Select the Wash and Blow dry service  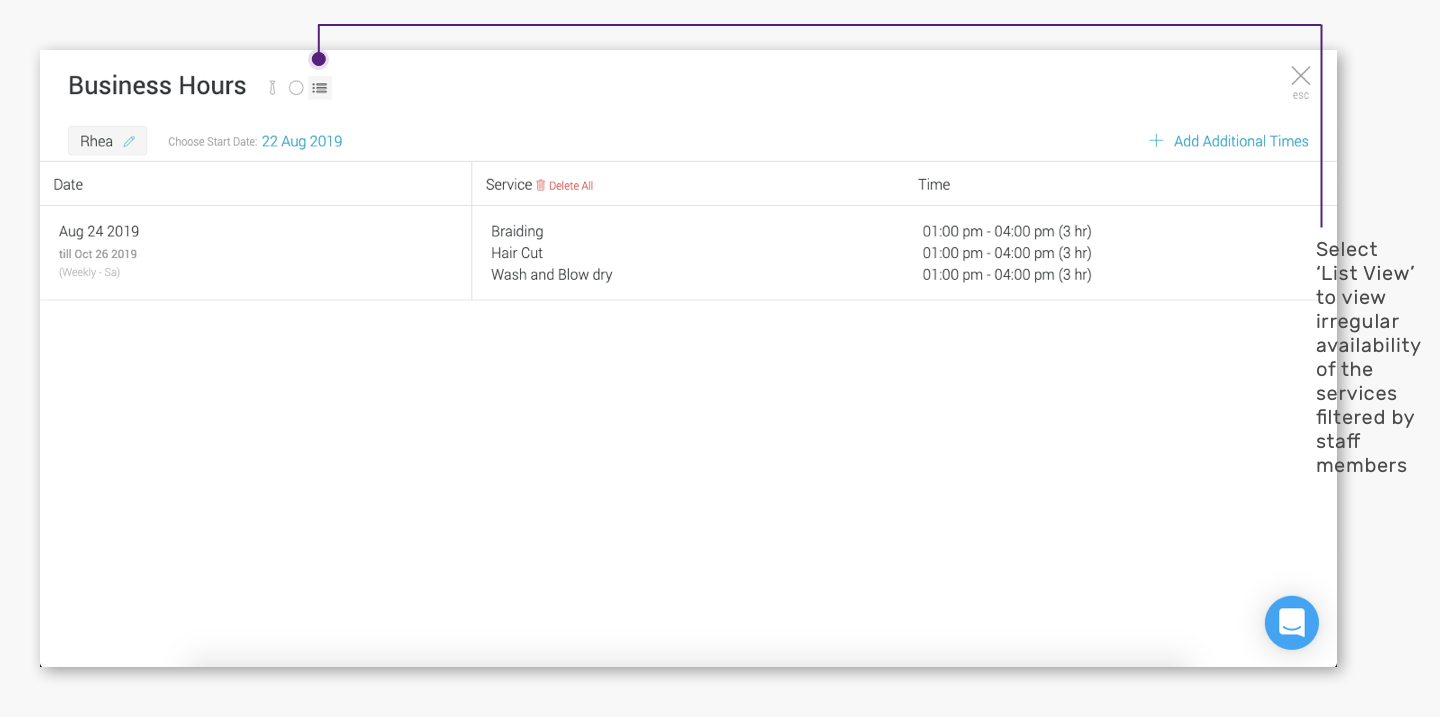[552, 275]
